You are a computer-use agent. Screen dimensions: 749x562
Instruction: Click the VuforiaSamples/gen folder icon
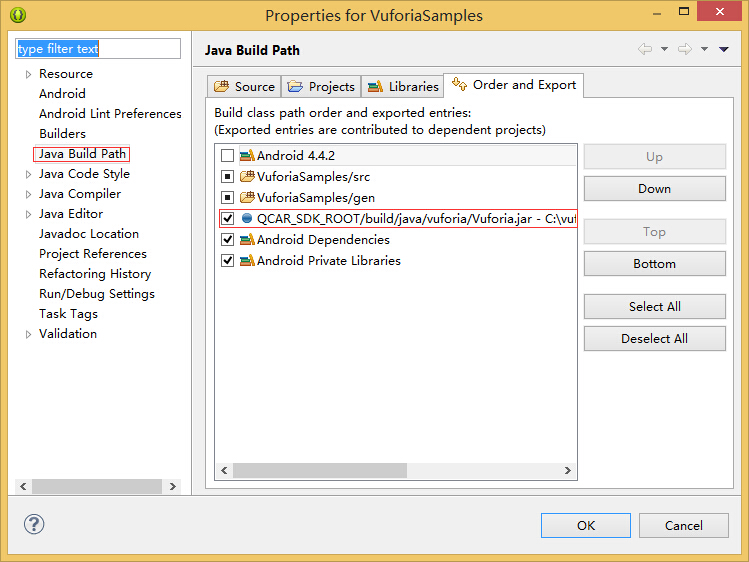(x=247, y=198)
